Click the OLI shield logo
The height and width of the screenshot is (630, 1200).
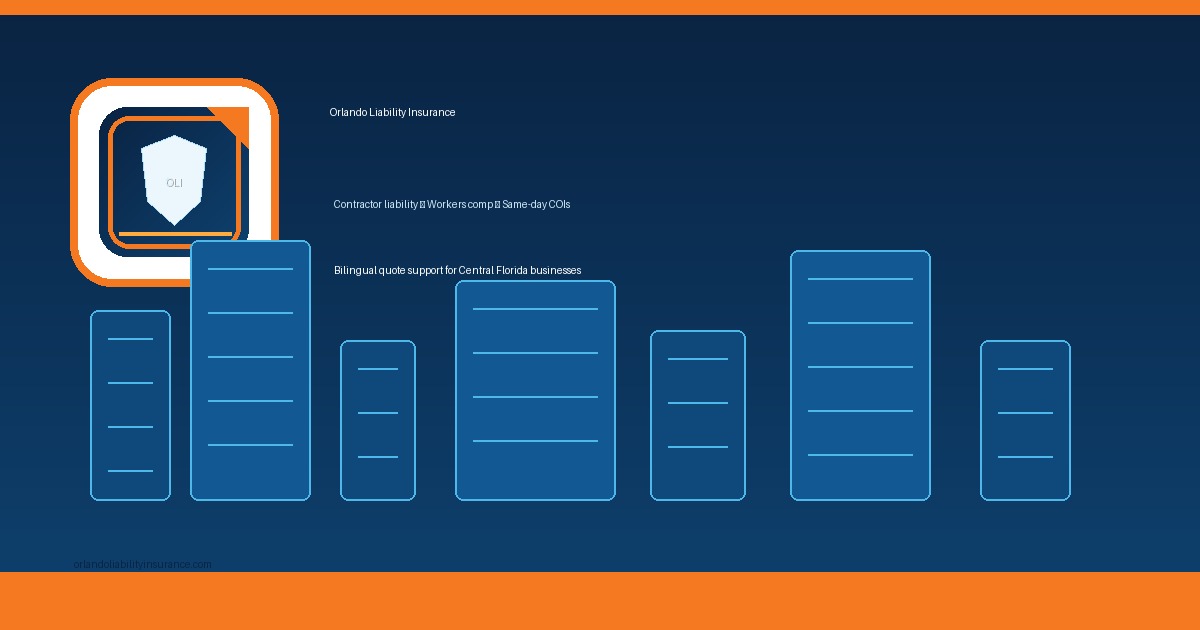click(x=174, y=181)
